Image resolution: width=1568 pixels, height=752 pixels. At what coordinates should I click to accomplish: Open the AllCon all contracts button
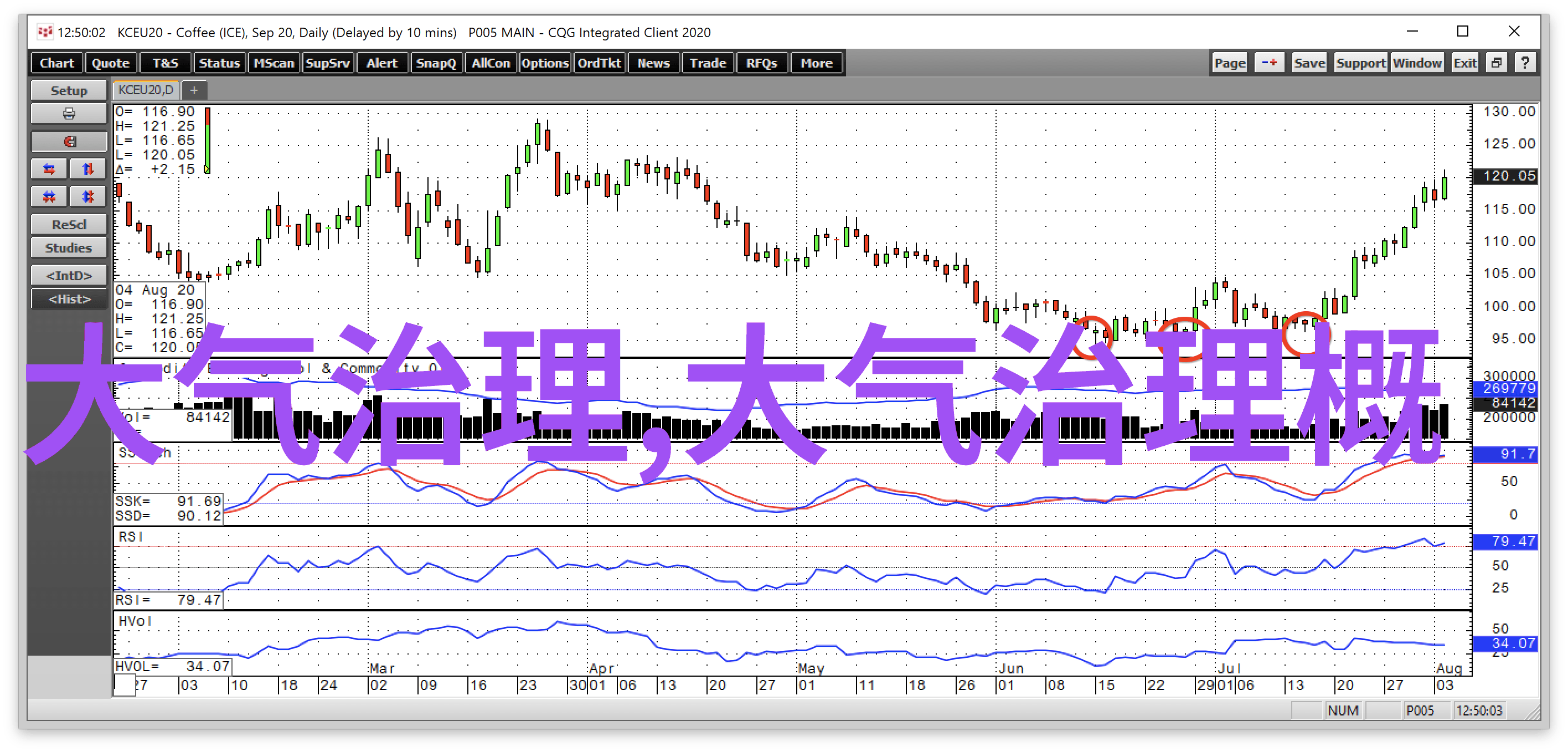tap(491, 63)
